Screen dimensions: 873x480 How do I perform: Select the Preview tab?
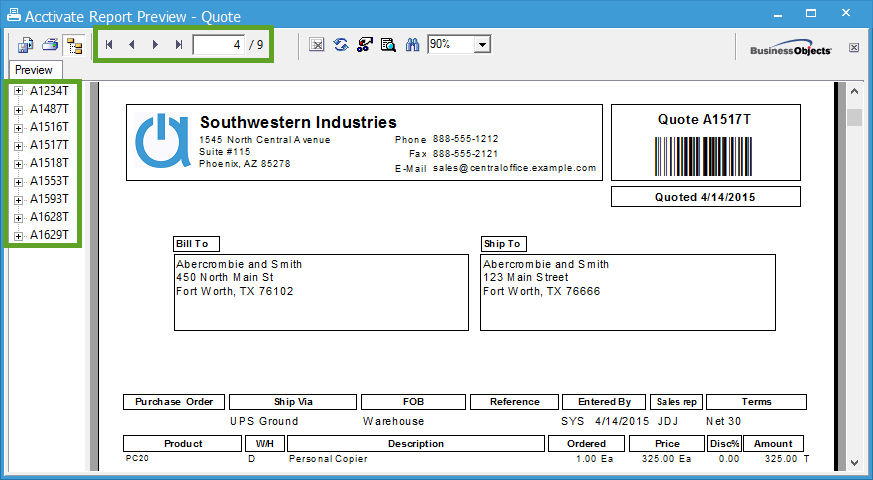pyautogui.click(x=34, y=70)
